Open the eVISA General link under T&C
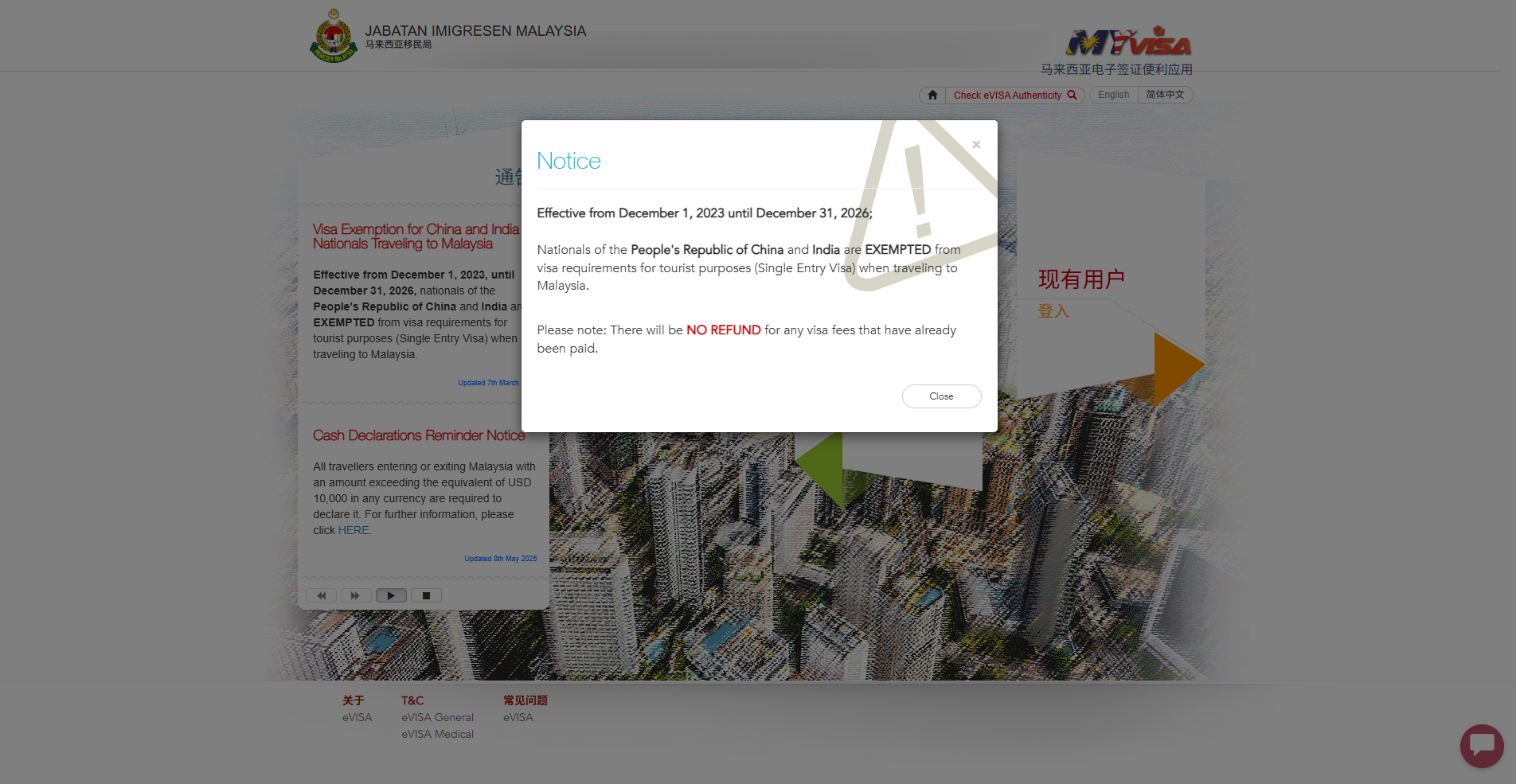This screenshot has height=784, width=1516. click(x=437, y=717)
